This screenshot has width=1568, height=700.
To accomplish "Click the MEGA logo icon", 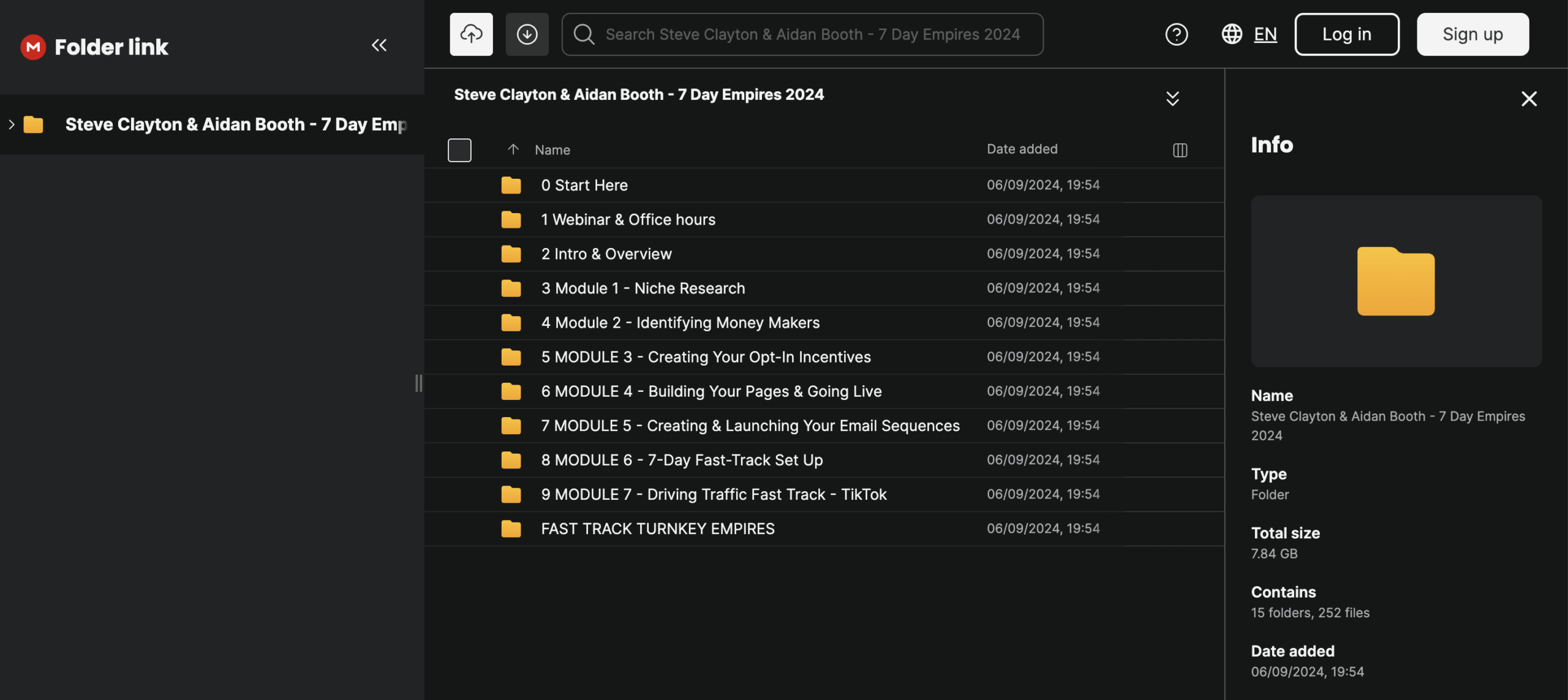I will [33, 47].
